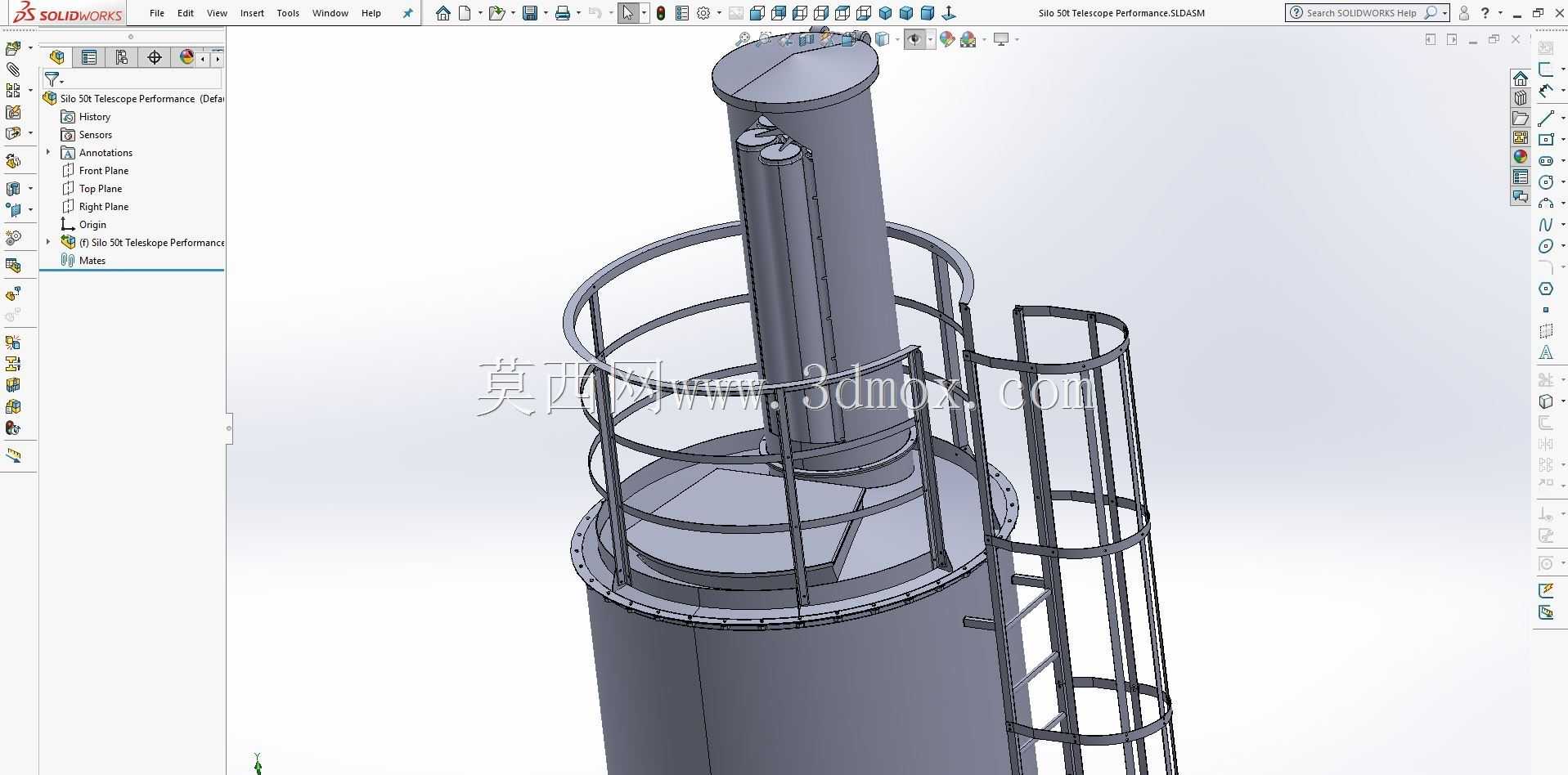Select the Spline sketch tool

tap(1545, 225)
